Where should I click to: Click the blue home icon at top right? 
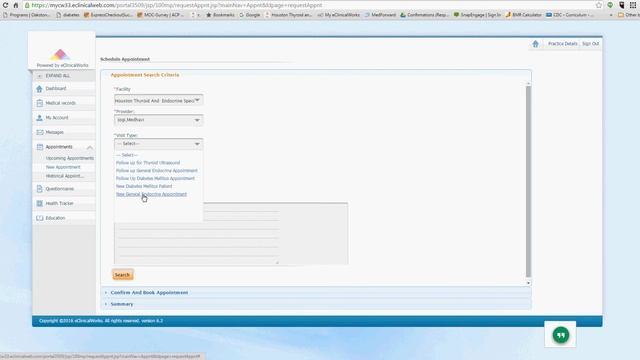click(535, 44)
